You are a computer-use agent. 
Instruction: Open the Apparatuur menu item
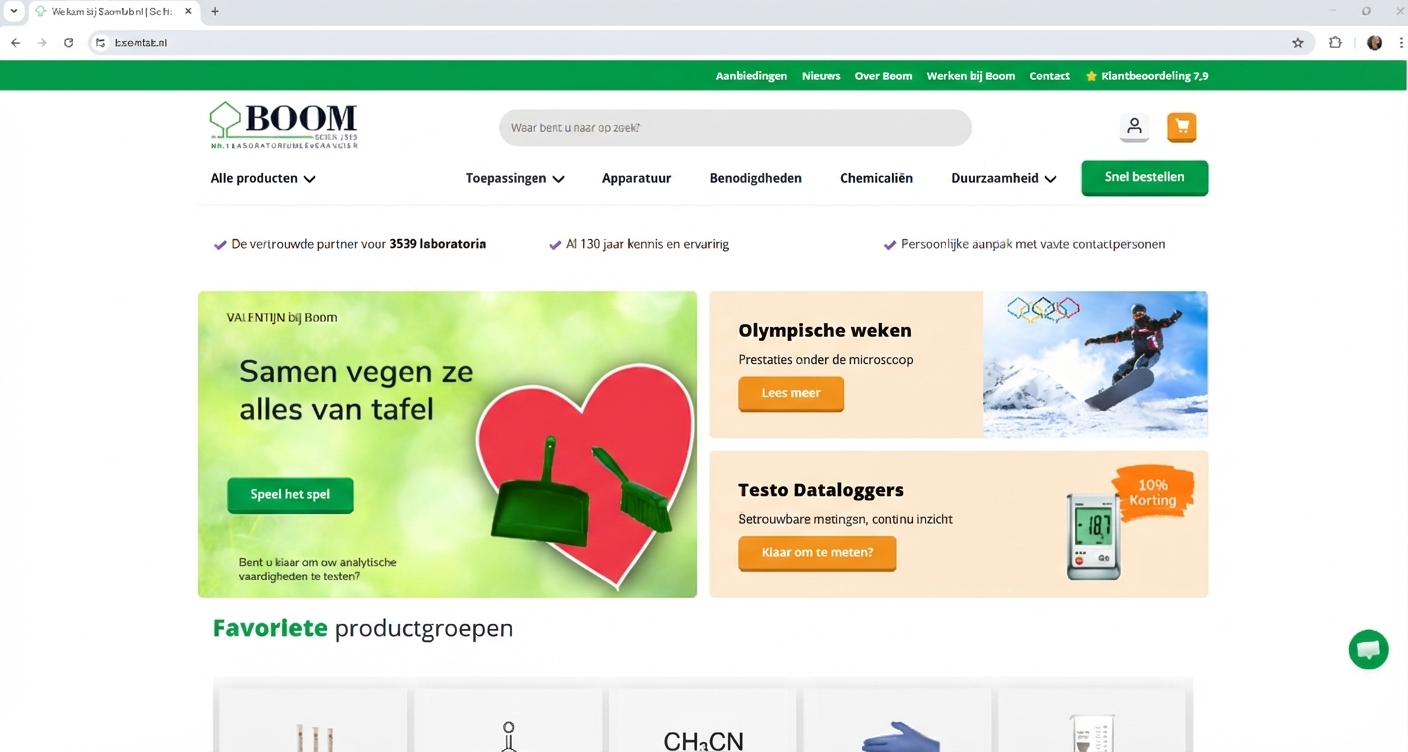pos(636,179)
